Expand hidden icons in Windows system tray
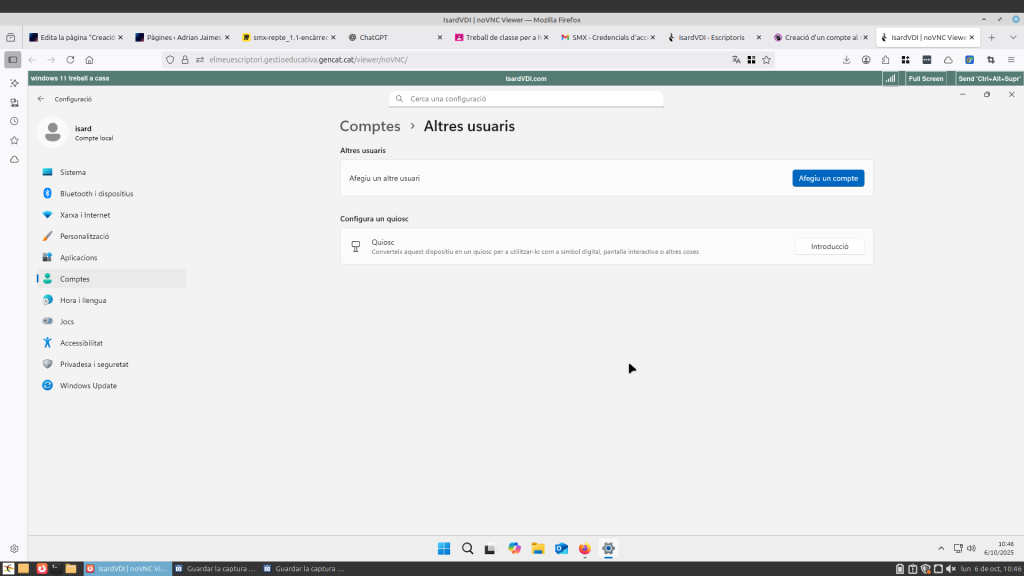 940,548
